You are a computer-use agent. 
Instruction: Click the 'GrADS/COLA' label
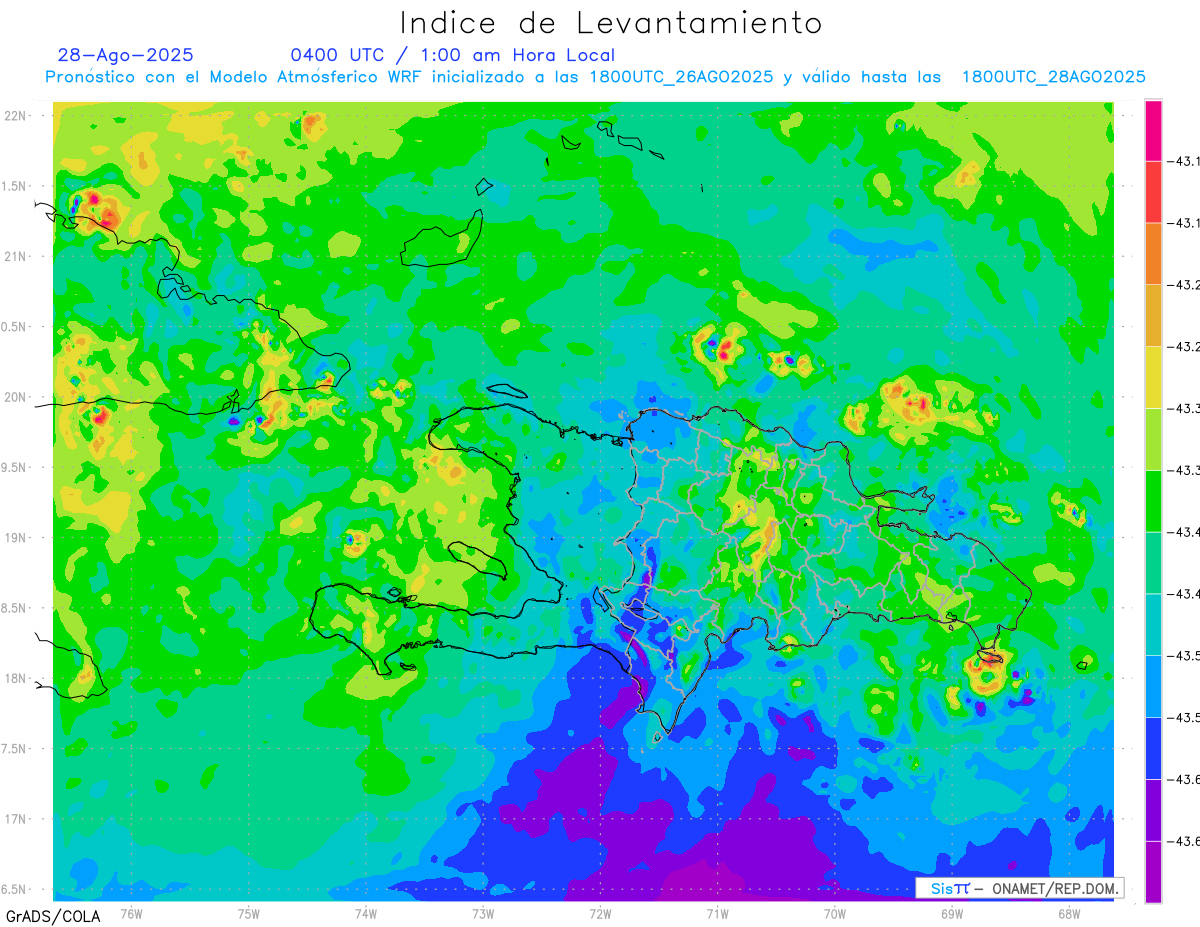tap(53, 916)
